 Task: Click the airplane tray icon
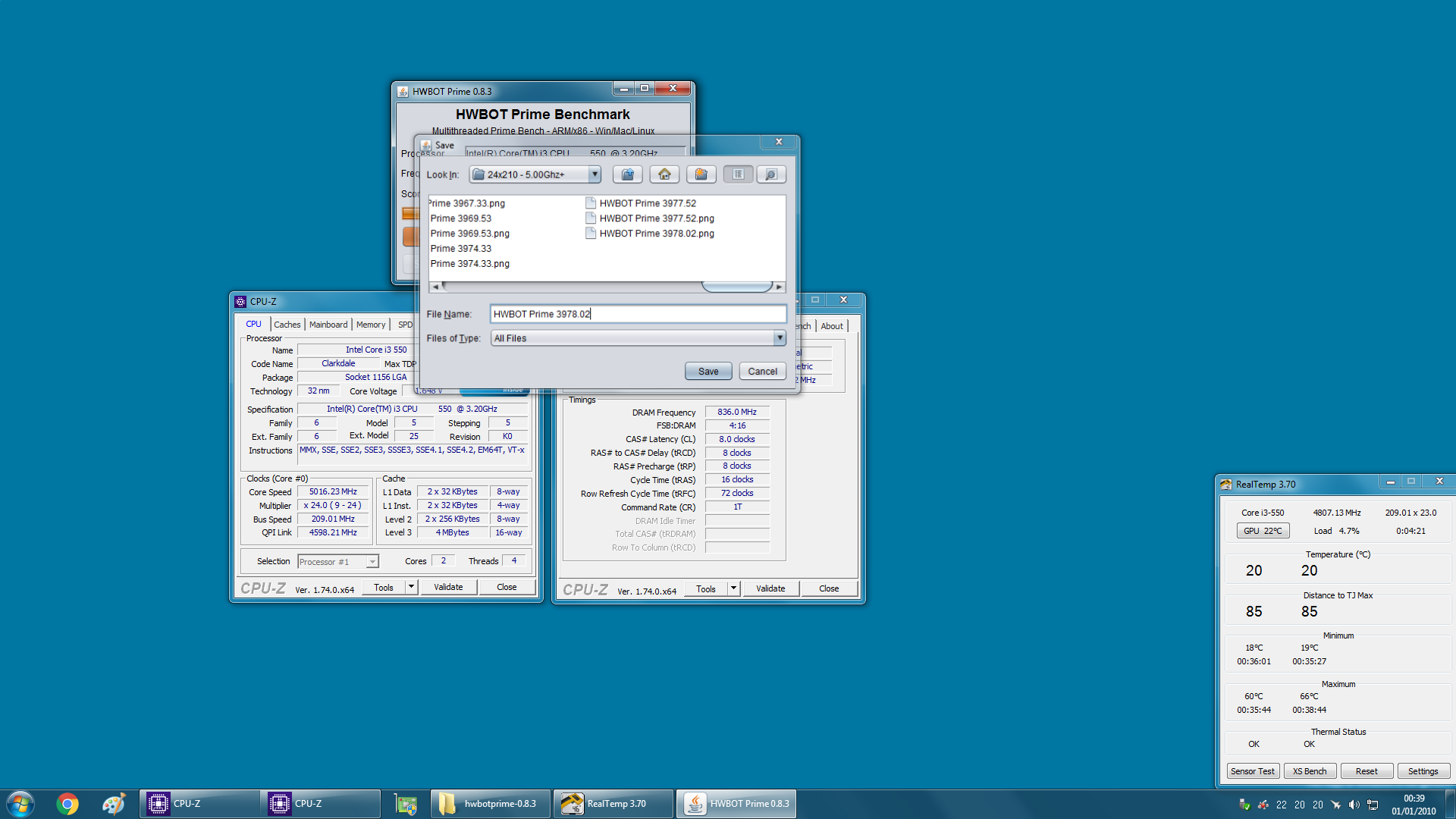coord(1336,805)
